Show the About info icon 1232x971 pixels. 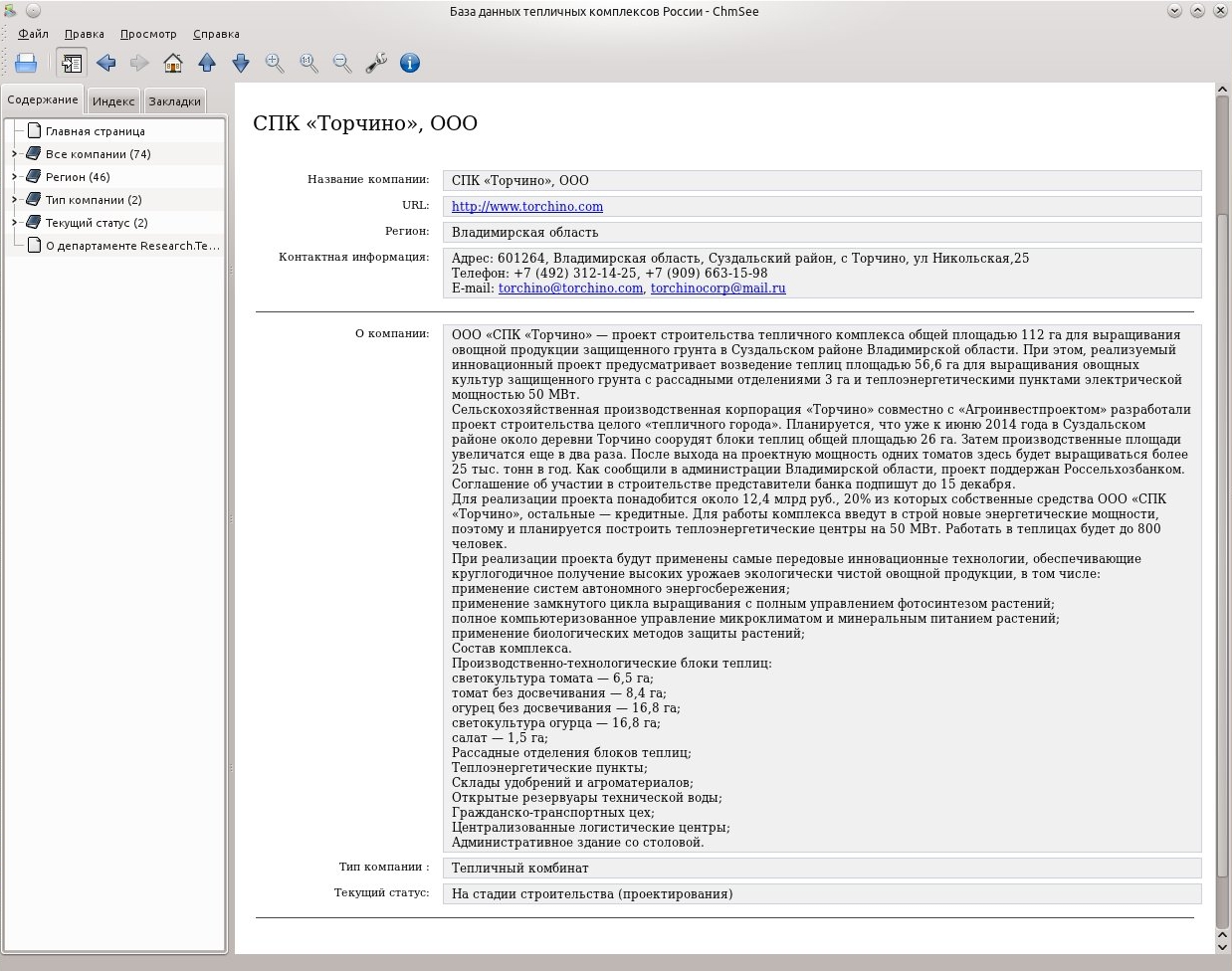point(410,63)
